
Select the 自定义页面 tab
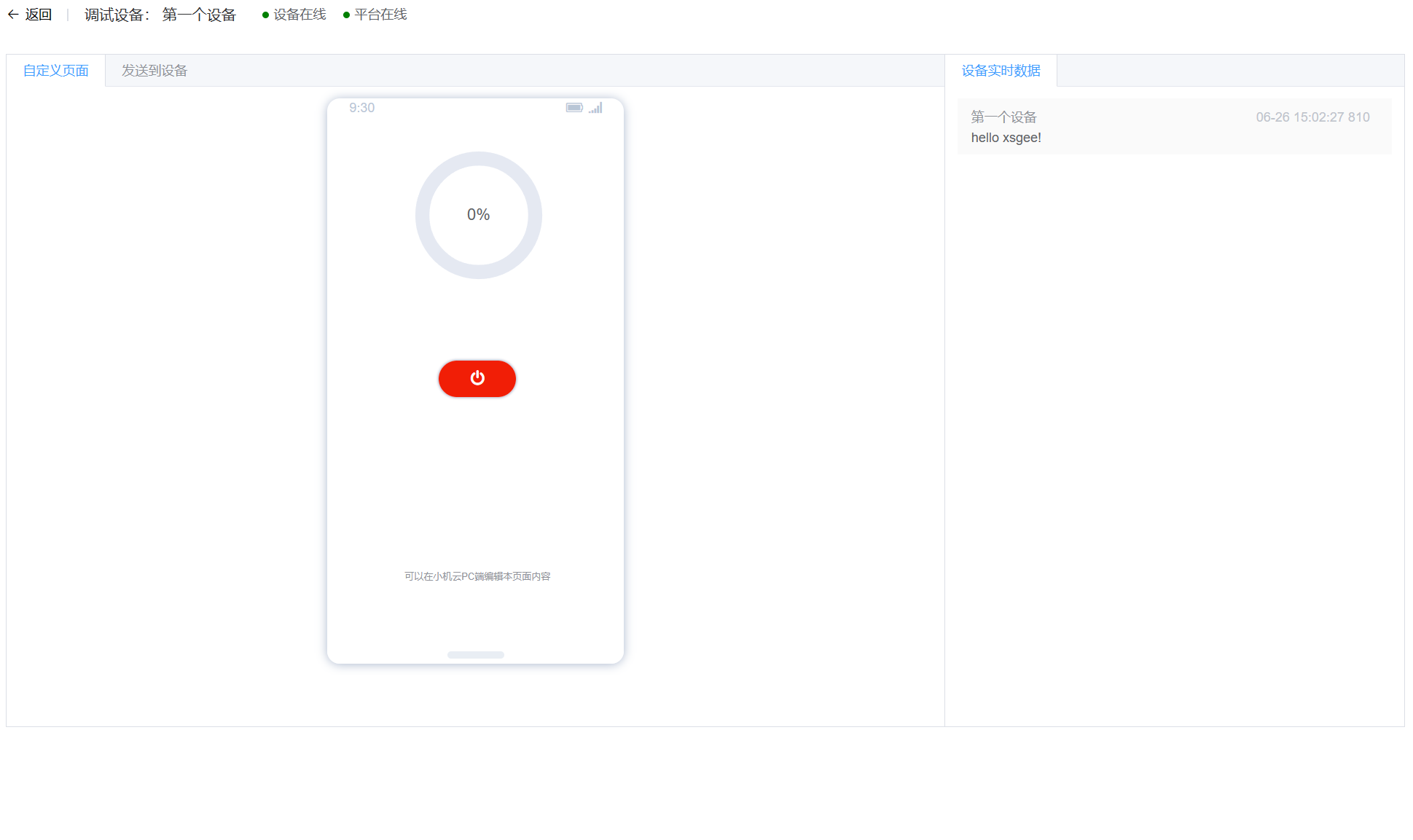pos(56,71)
